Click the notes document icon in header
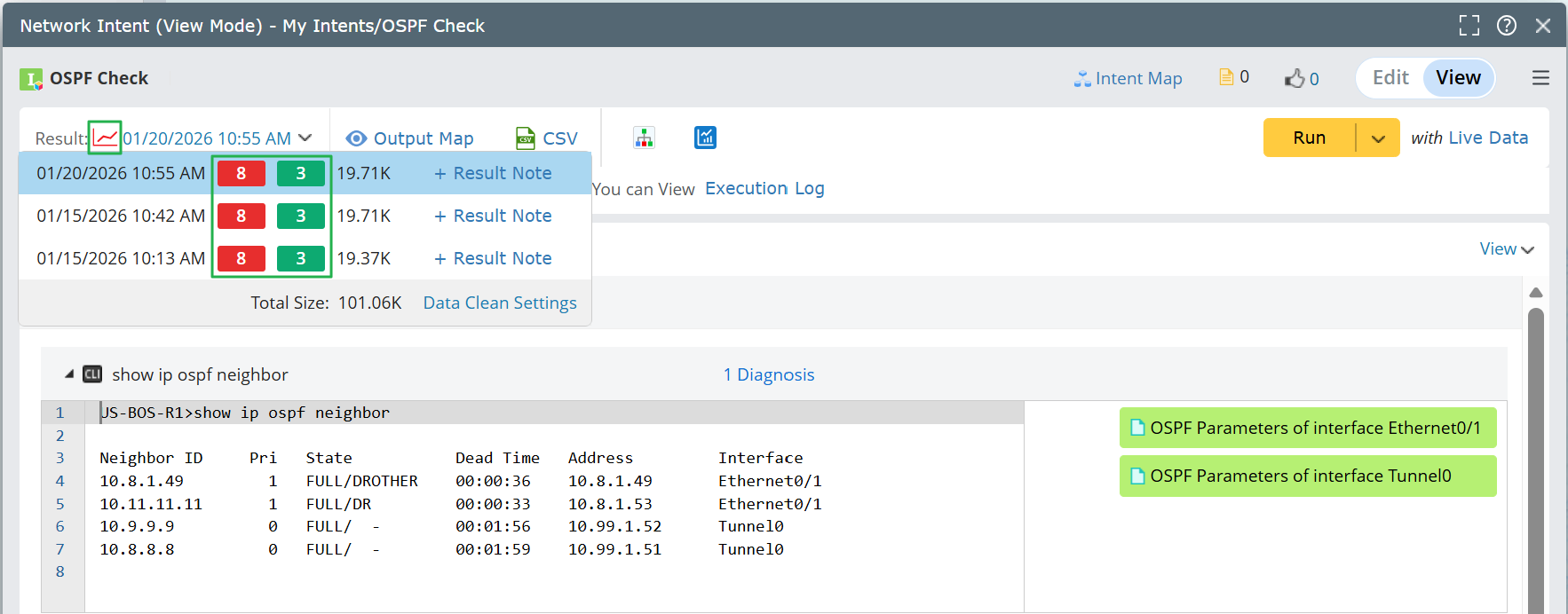Viewport: 1568px width, 614px height. [1226, 77]
